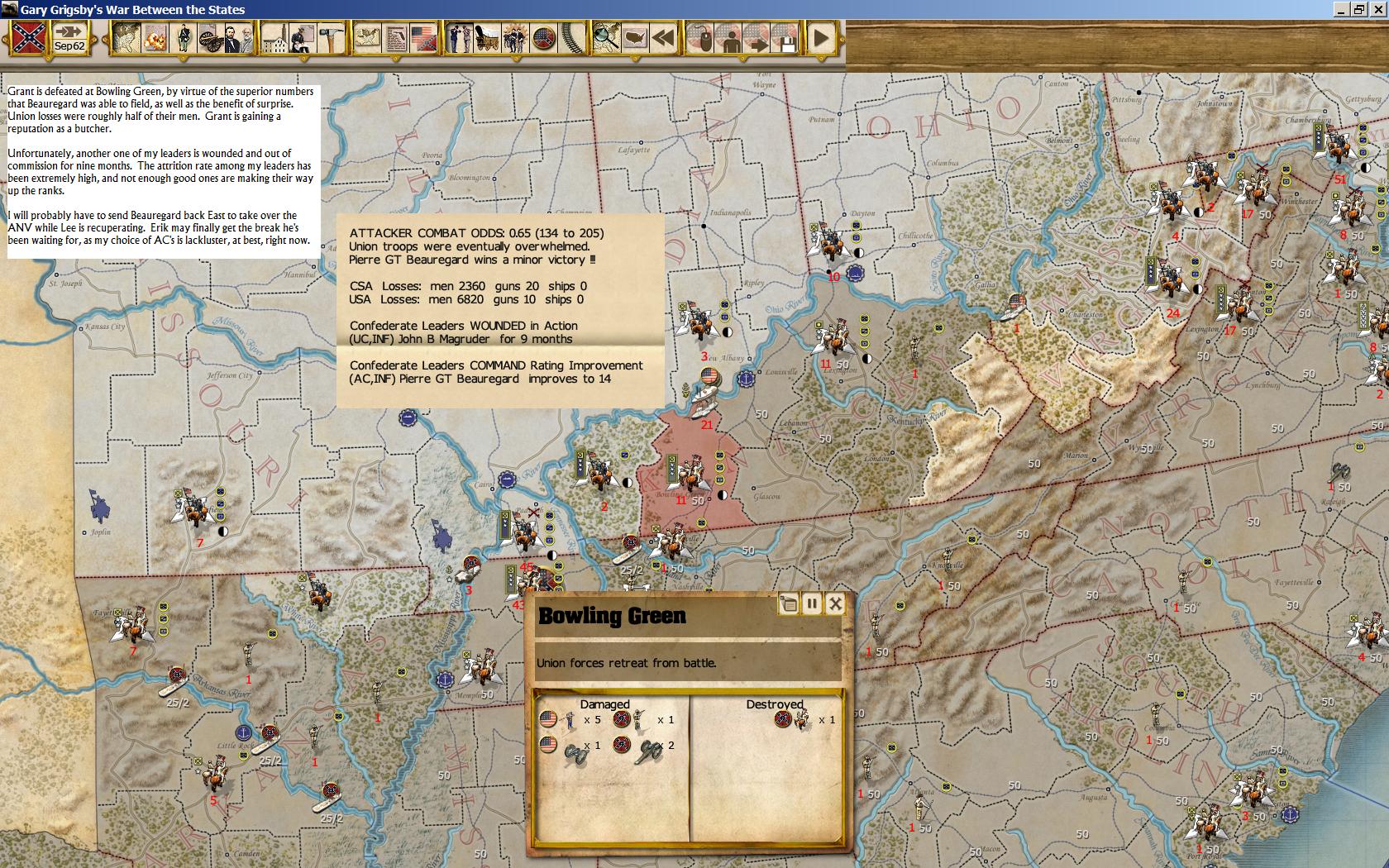This screenshot has width=1389, height=868.
Task: Click the two facing soldiers icon
Action: tap(459, 38)
